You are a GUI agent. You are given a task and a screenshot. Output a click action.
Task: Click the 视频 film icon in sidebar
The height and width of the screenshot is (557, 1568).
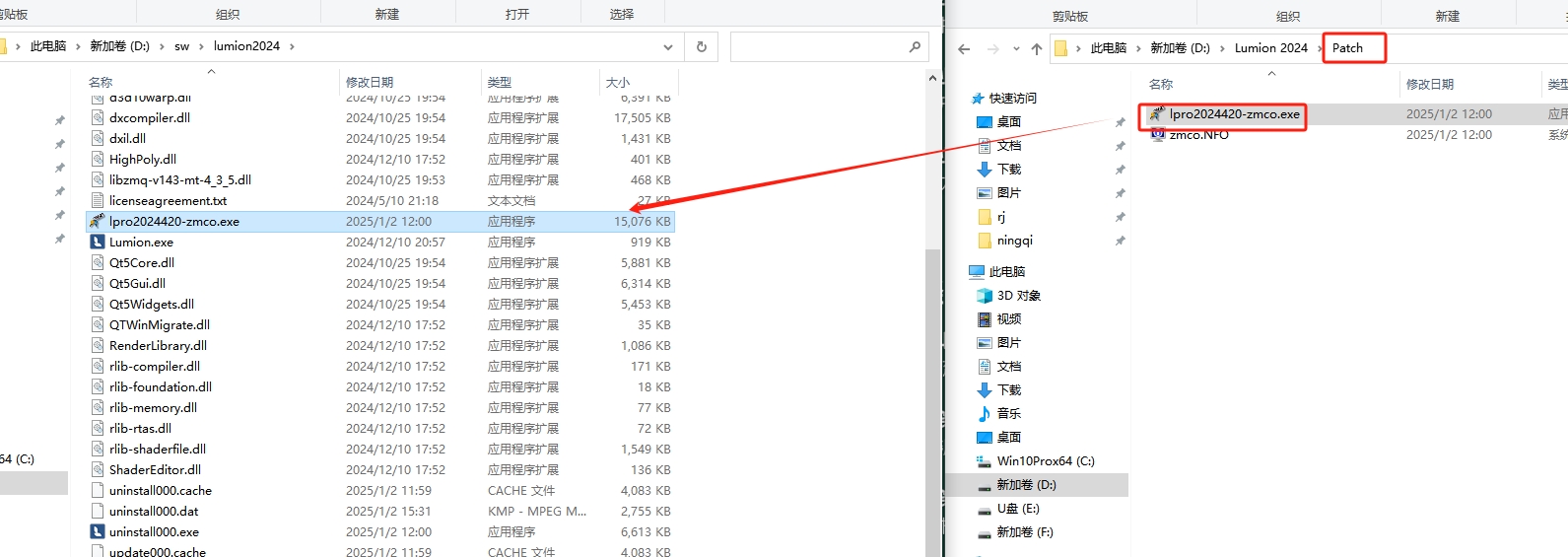(x=984, y=318)
